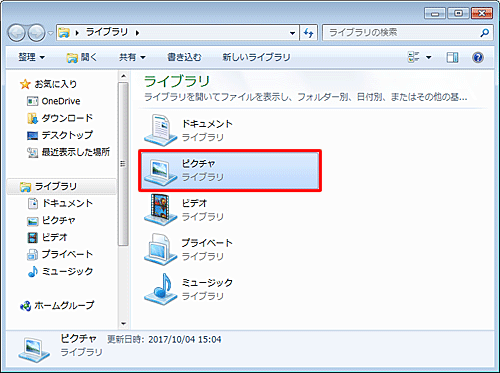Image resolution: width=500 pixels, height=373 pixels.
Task: Select the ドキュメント library large icon
Action: pyautogui.click(x=160, y=130)
